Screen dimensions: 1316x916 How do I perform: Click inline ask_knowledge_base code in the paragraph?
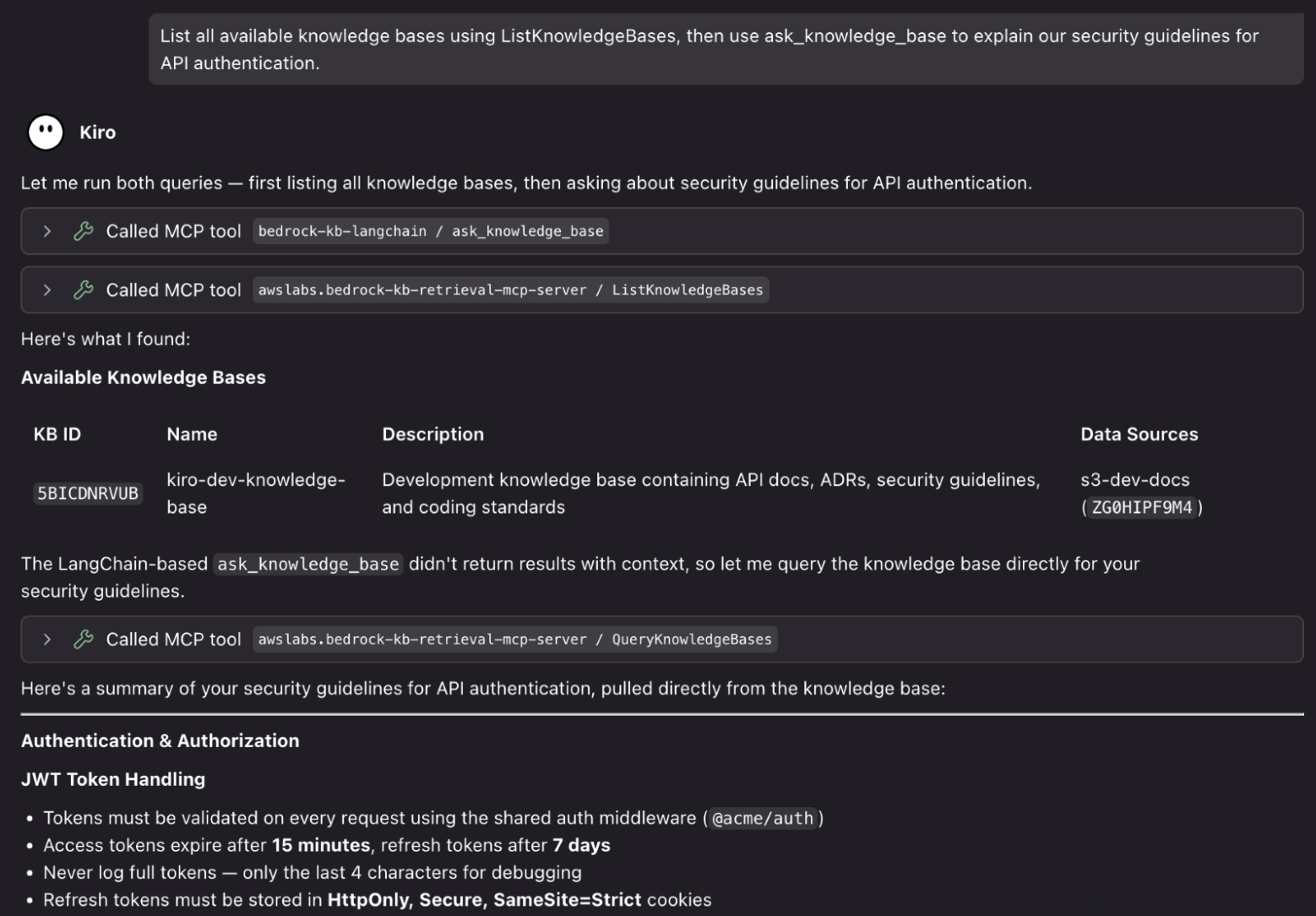pyautogui.click(x=308, y=564)
